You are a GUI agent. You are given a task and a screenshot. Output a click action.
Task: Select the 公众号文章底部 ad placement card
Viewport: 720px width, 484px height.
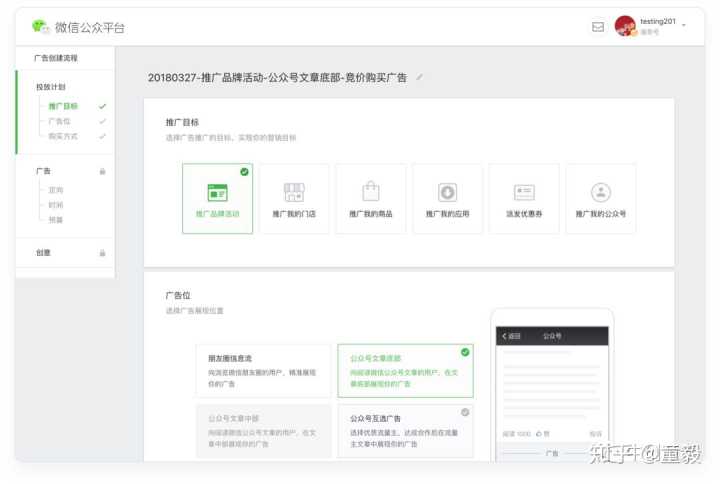[x=405, y=371]
